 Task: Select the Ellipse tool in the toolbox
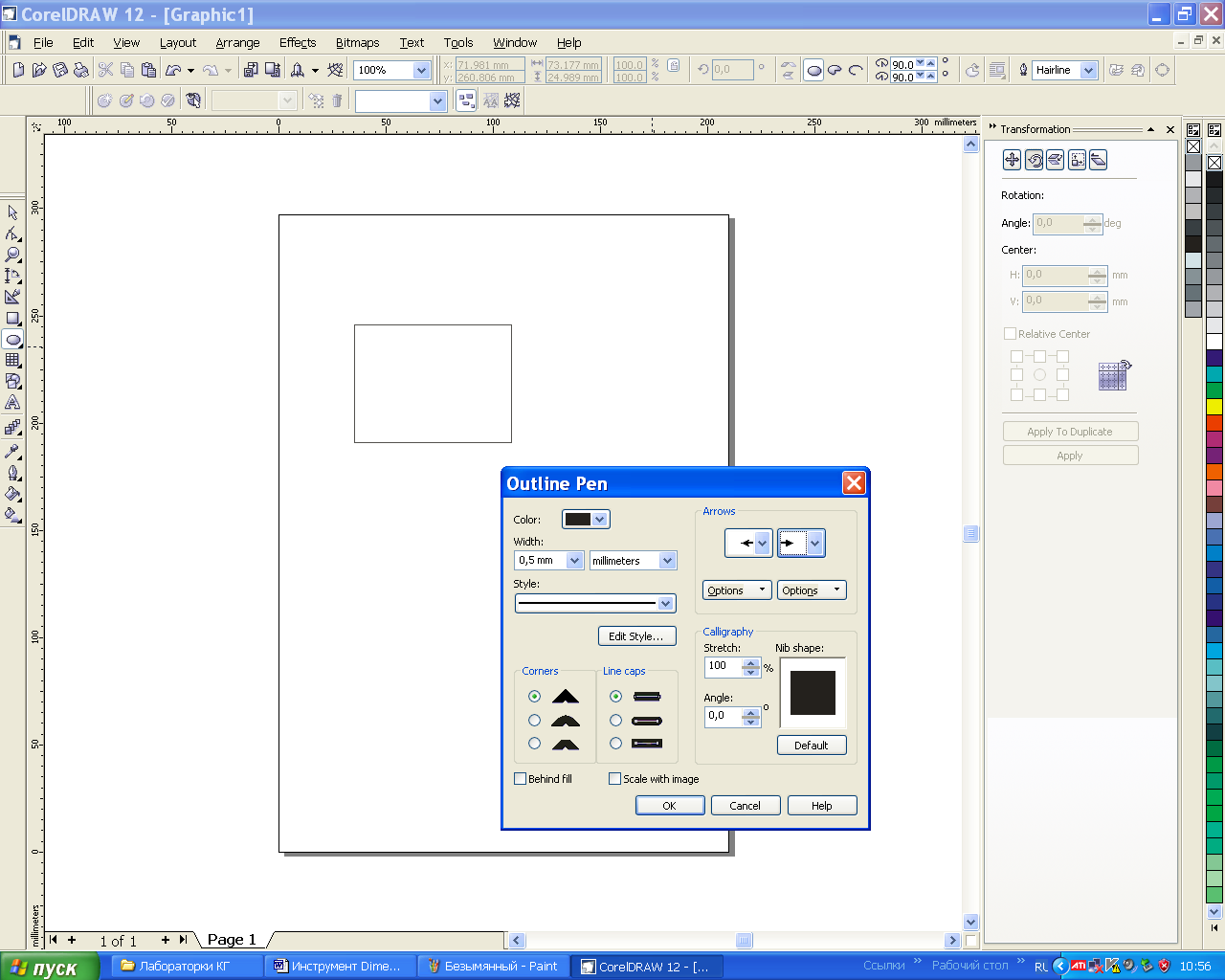pyautogui.click(x=12, y=339)
